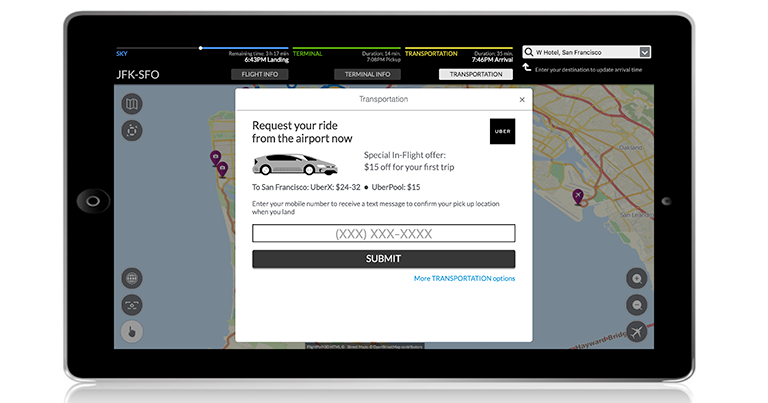Image resolution: width=768 pixels, height=403 pixels.
Task: Select the TRANSPORTATION tab
Action: 476,74
